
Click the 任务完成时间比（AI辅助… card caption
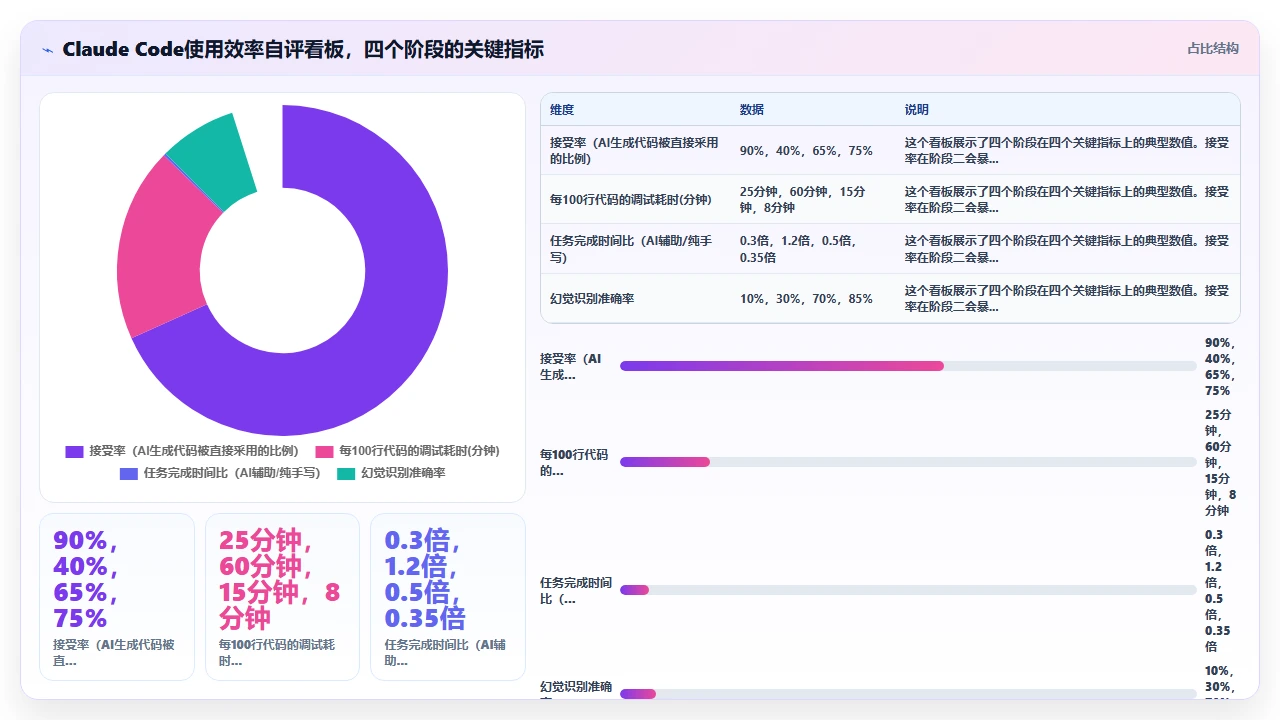(x=445, y=652)
